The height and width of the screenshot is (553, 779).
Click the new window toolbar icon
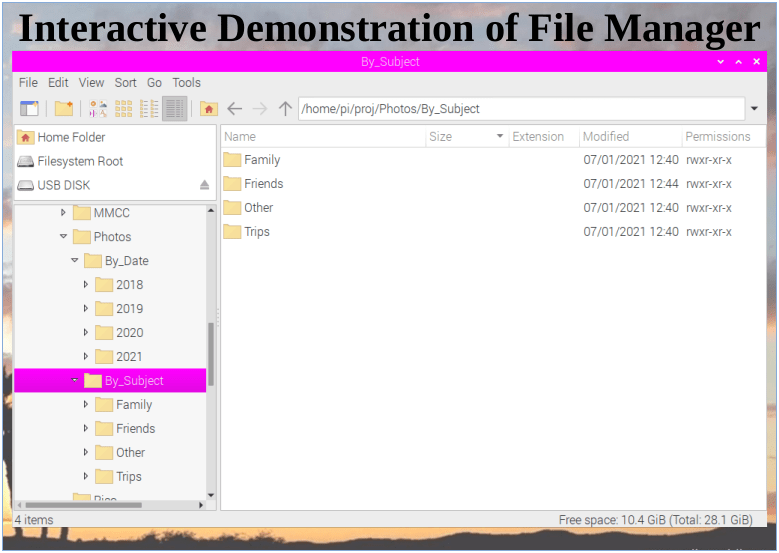click(x=29, y=109)
